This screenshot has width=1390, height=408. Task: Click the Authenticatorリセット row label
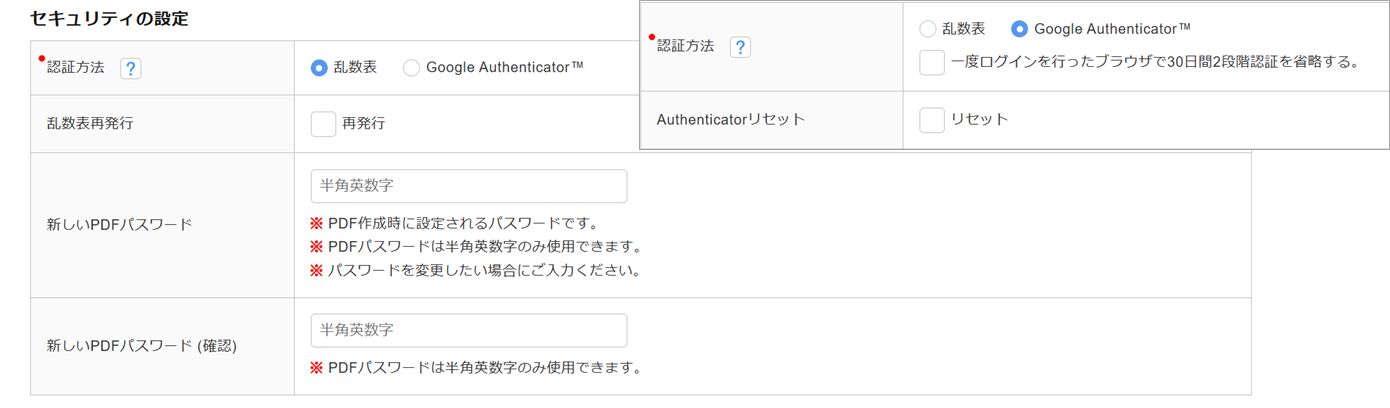[x=730, y=120]
